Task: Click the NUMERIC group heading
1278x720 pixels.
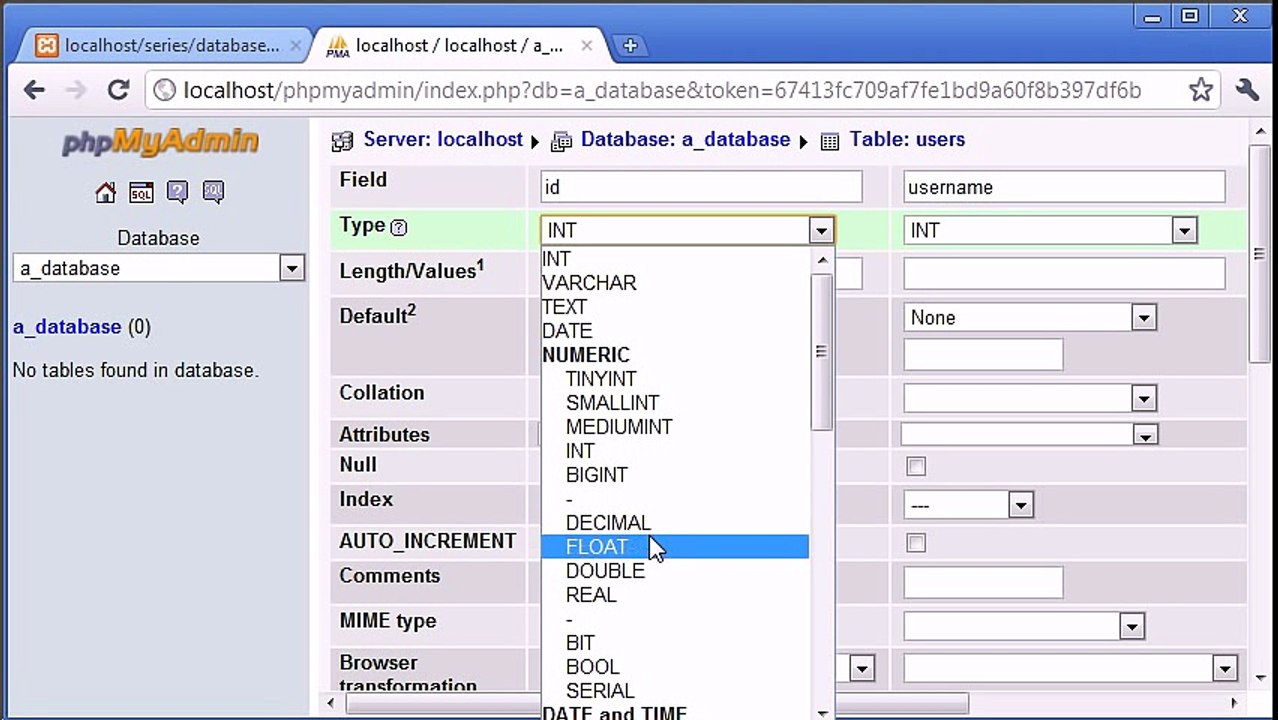Action: pos(586,355)
